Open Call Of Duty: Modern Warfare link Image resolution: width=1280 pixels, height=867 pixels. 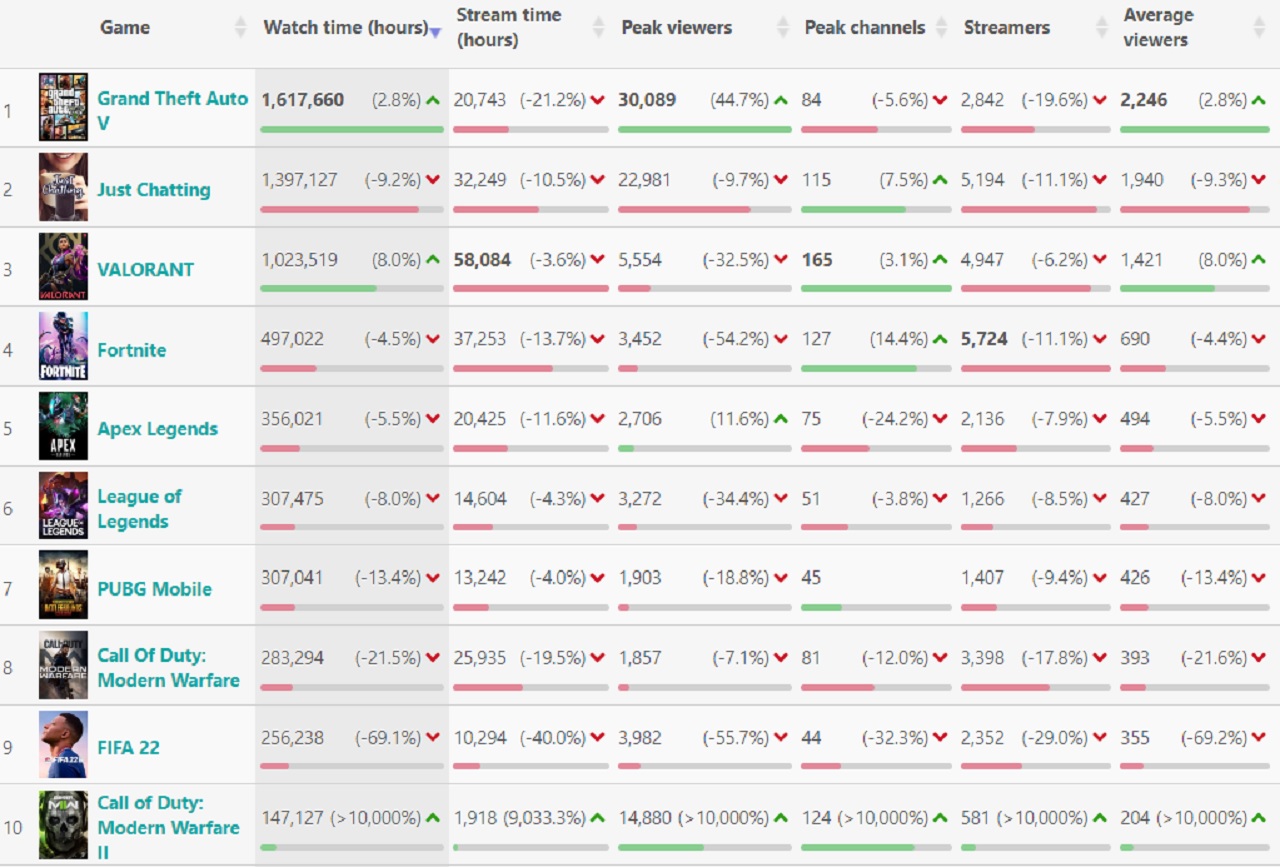(168, 668)
